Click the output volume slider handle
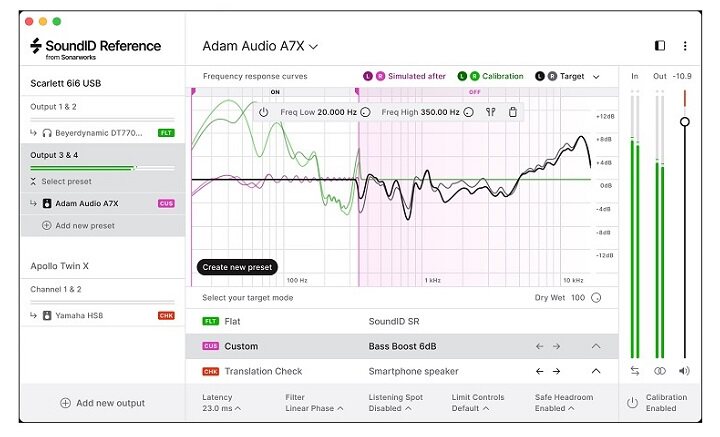The image size is (720, 437). point(684,122)
